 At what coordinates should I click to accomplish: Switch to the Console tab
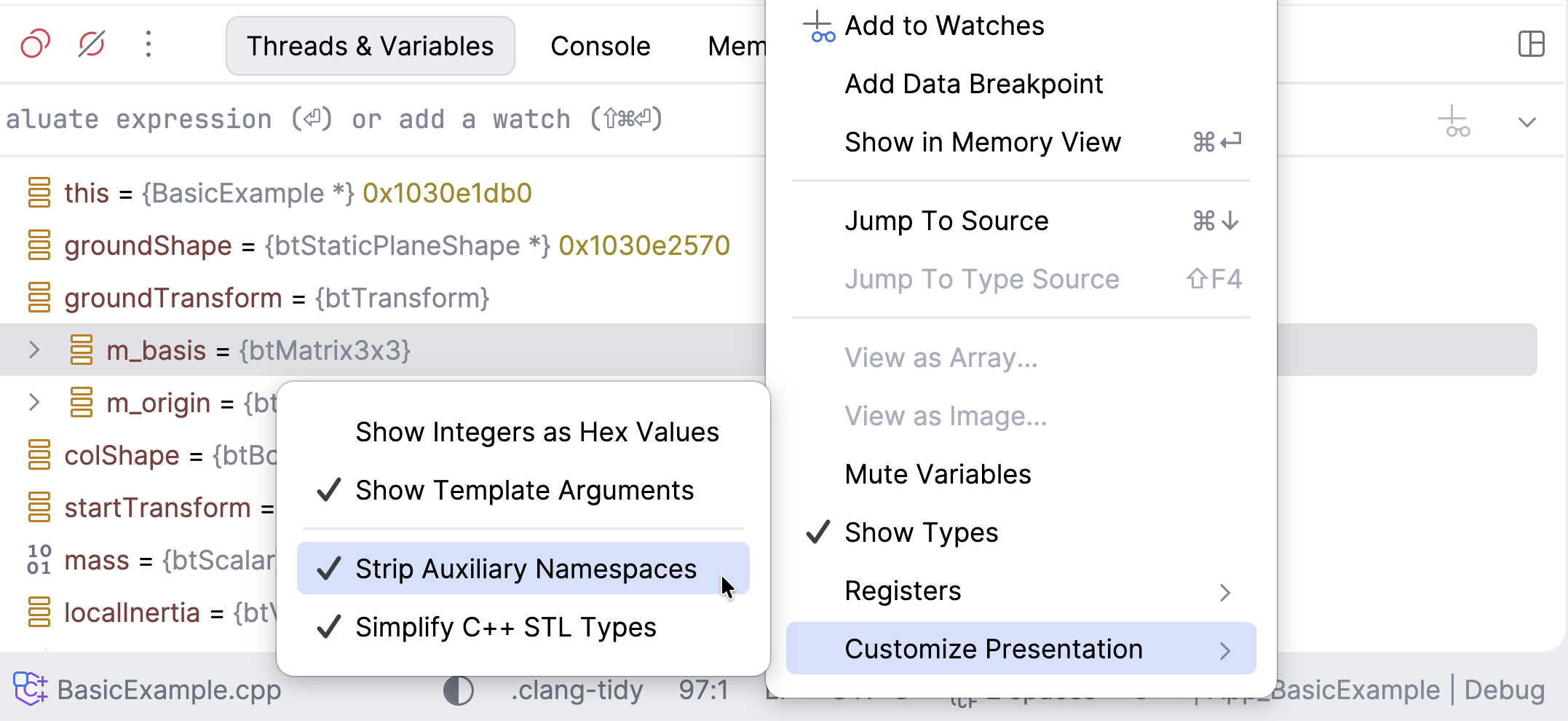[600, 45]
